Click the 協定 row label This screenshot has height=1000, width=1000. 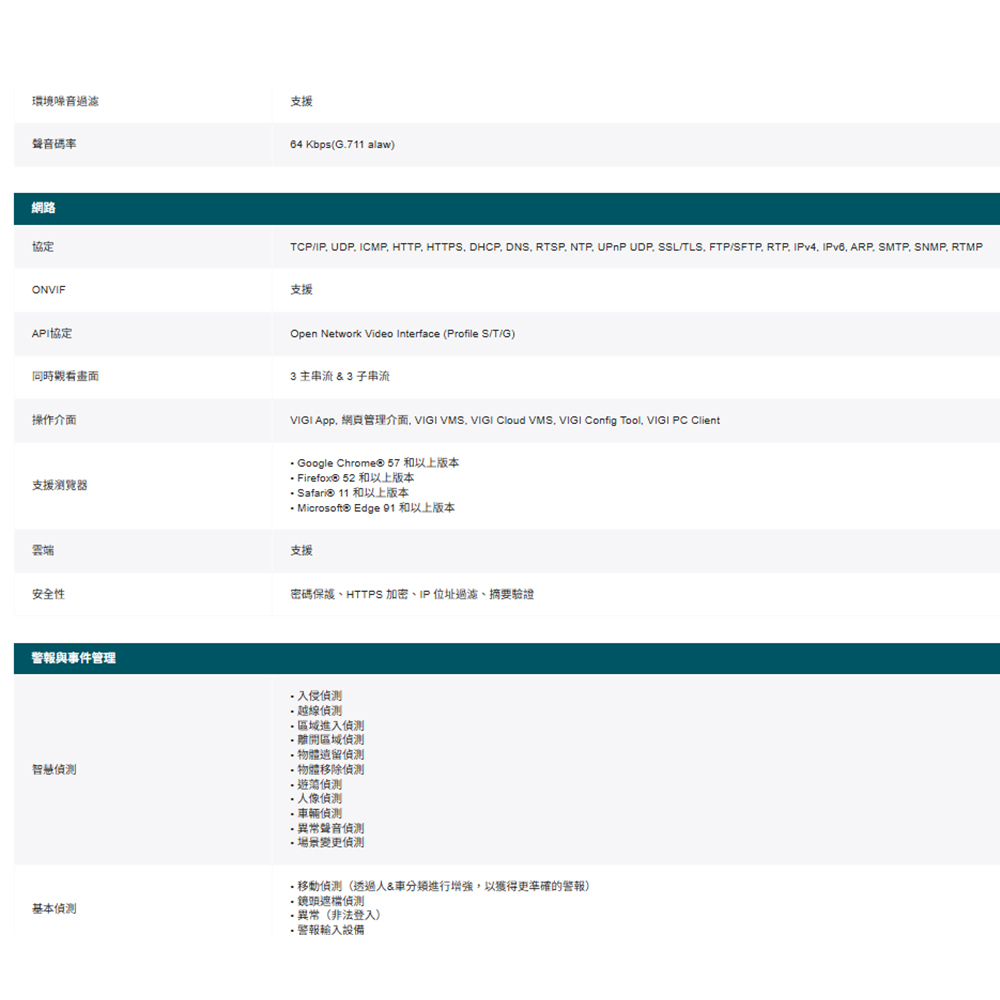point(43,247)
